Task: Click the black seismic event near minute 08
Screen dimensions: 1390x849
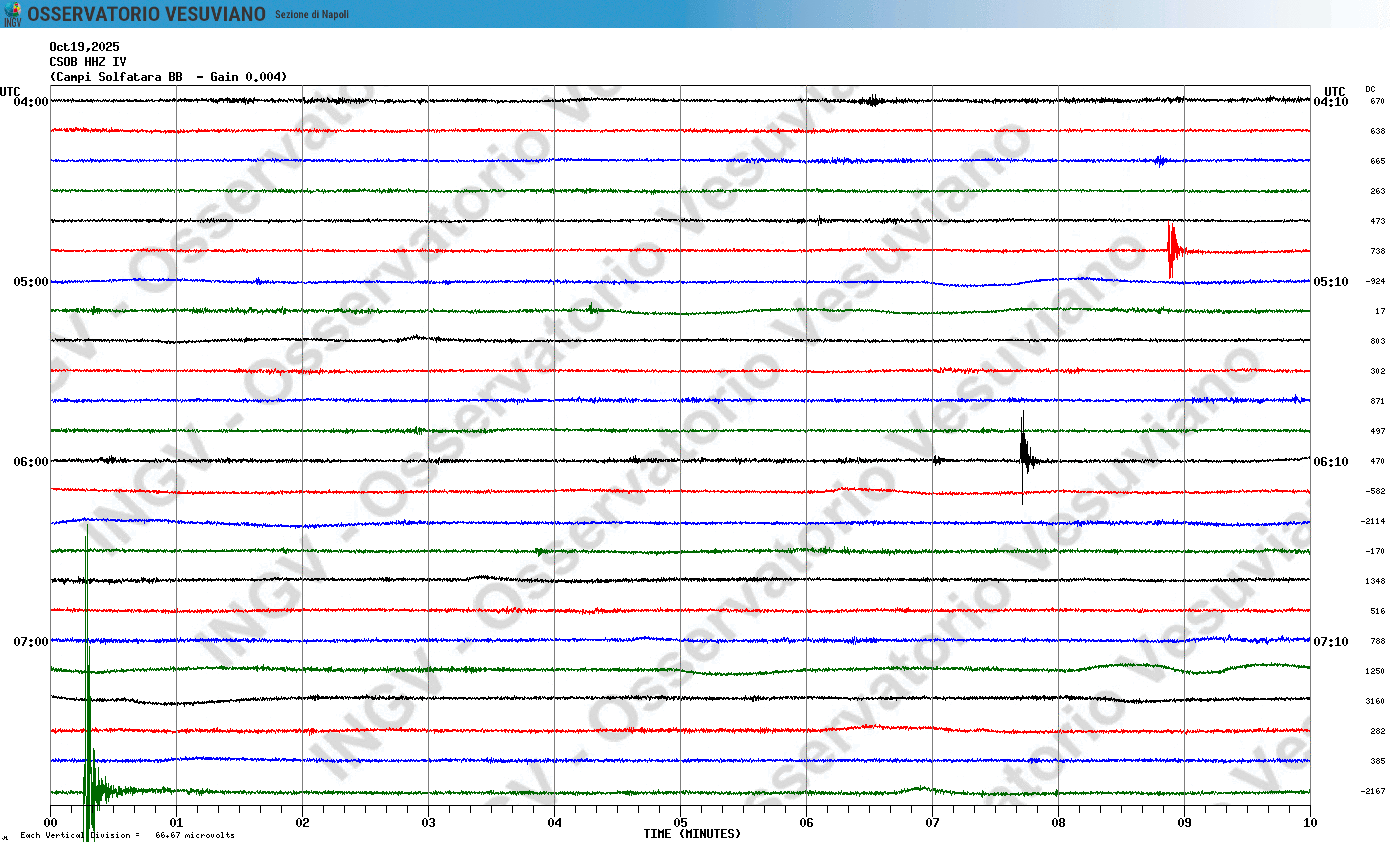Action: point(1024,456)
